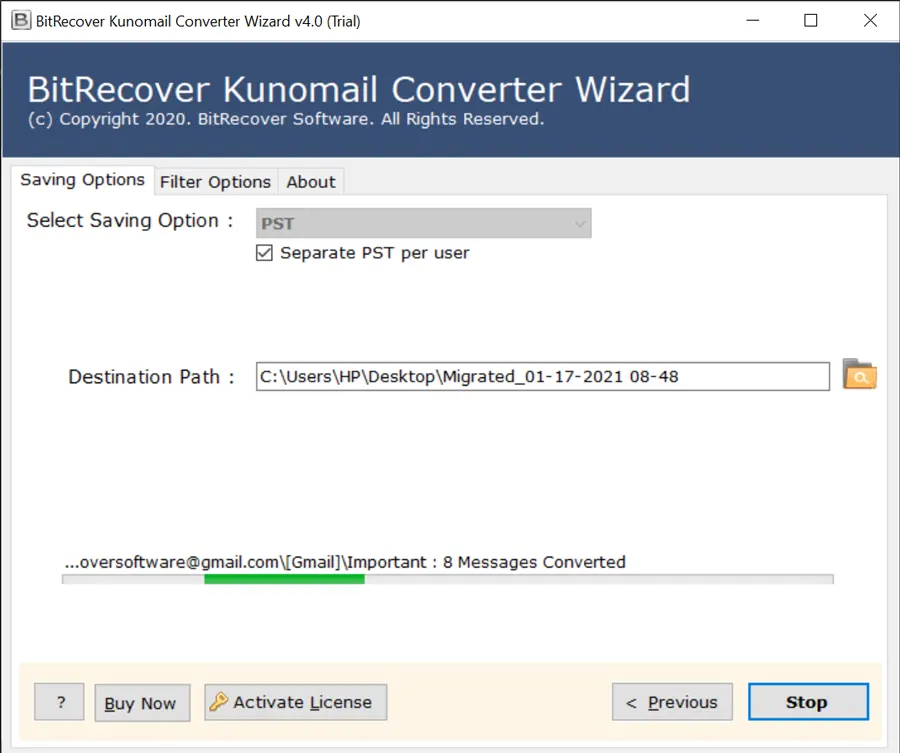
Task: Open the Filter Options tab
Action: pyautogui.click(x=215, y=182)
